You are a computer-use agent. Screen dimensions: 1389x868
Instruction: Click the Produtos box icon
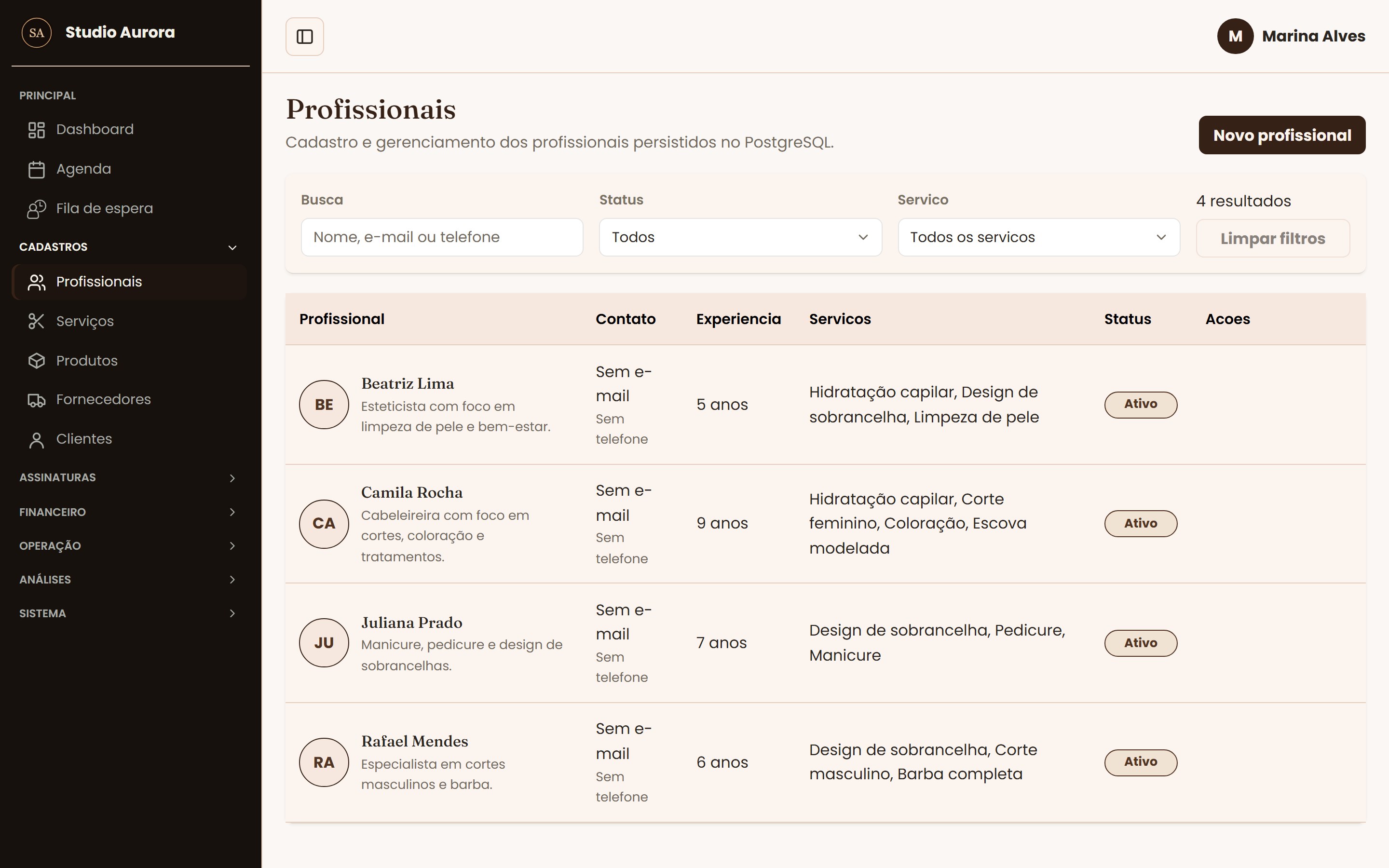(x=37, y=361)
